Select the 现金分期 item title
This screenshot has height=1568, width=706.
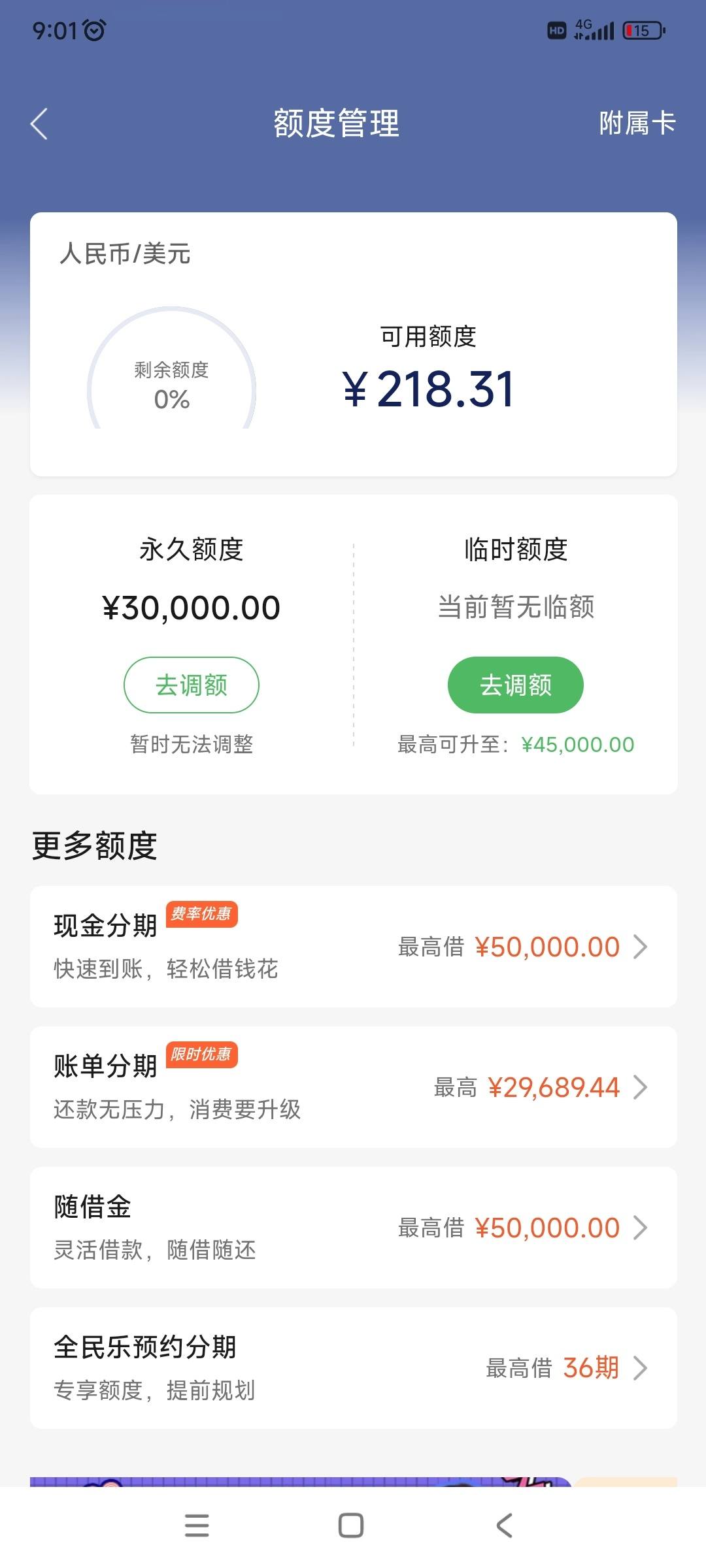(x=105, y=926)
